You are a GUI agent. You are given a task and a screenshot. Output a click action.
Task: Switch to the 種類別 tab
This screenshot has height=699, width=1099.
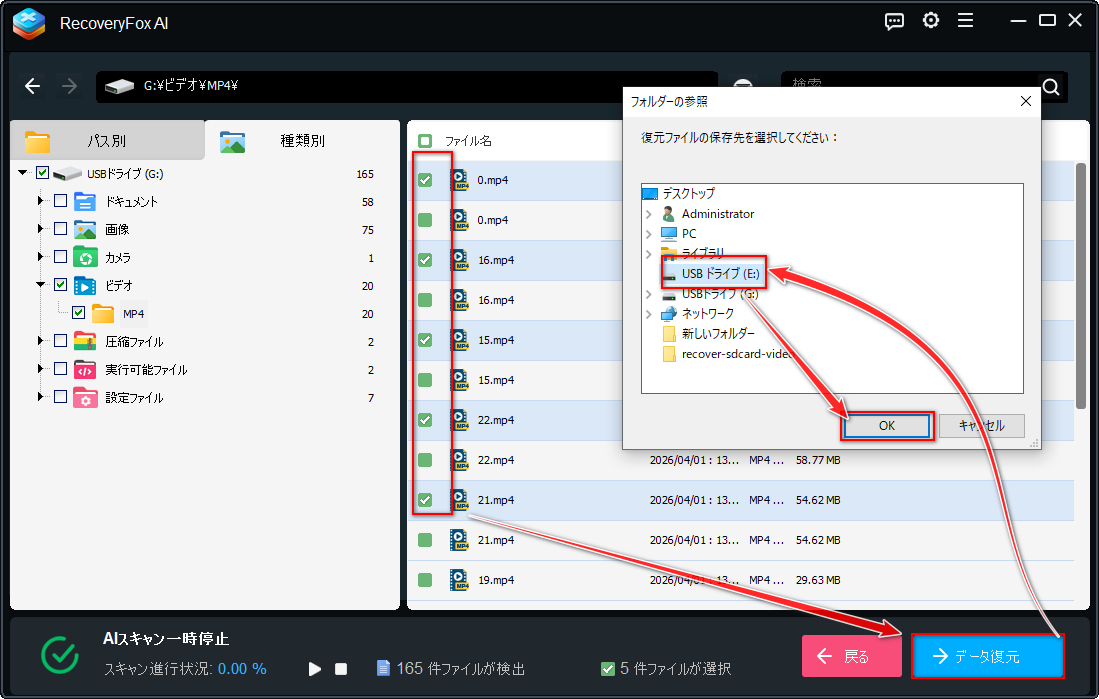pyautogui.click(x=302, y=140)
